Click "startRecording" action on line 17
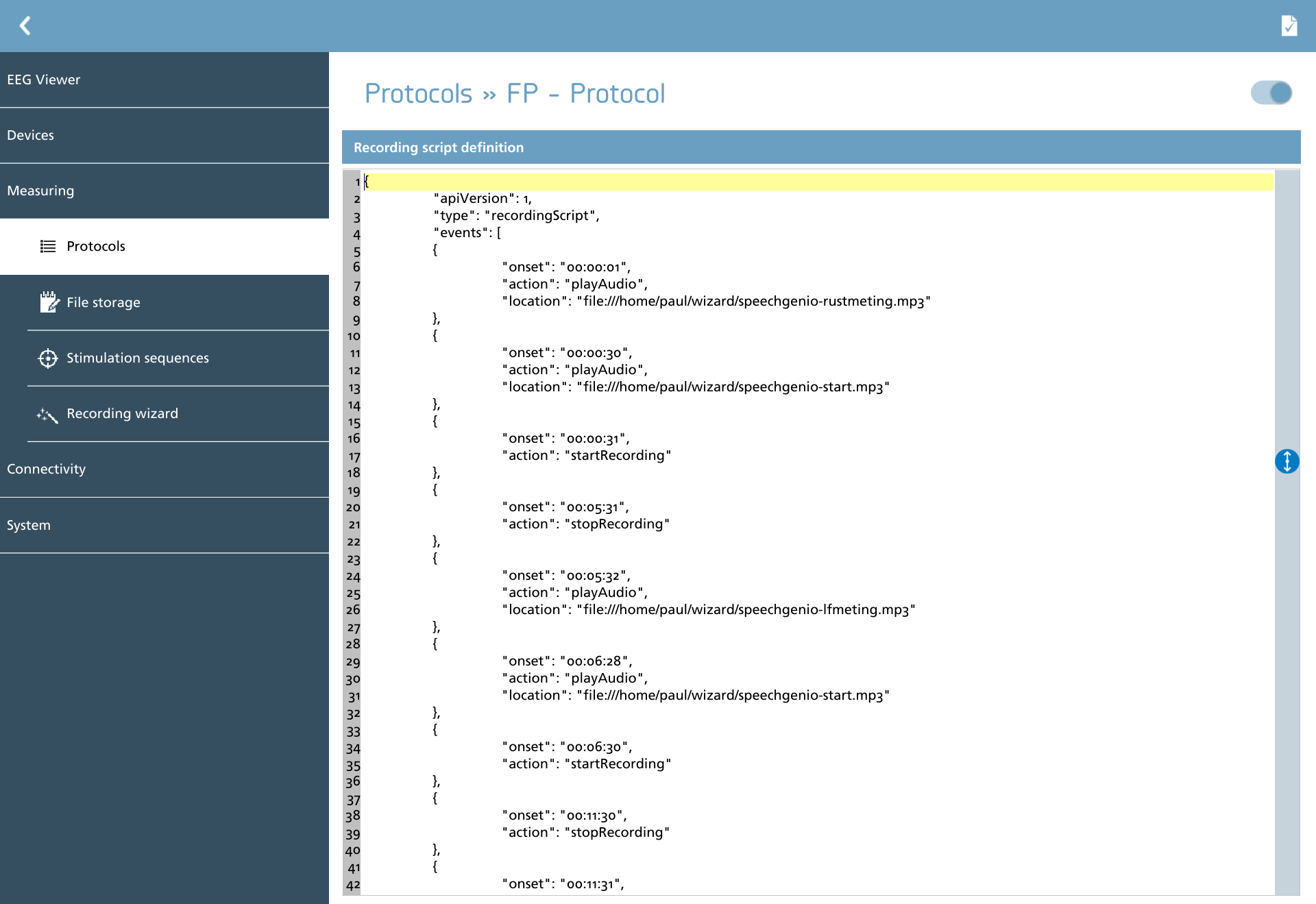 click(x=586, y=455)
